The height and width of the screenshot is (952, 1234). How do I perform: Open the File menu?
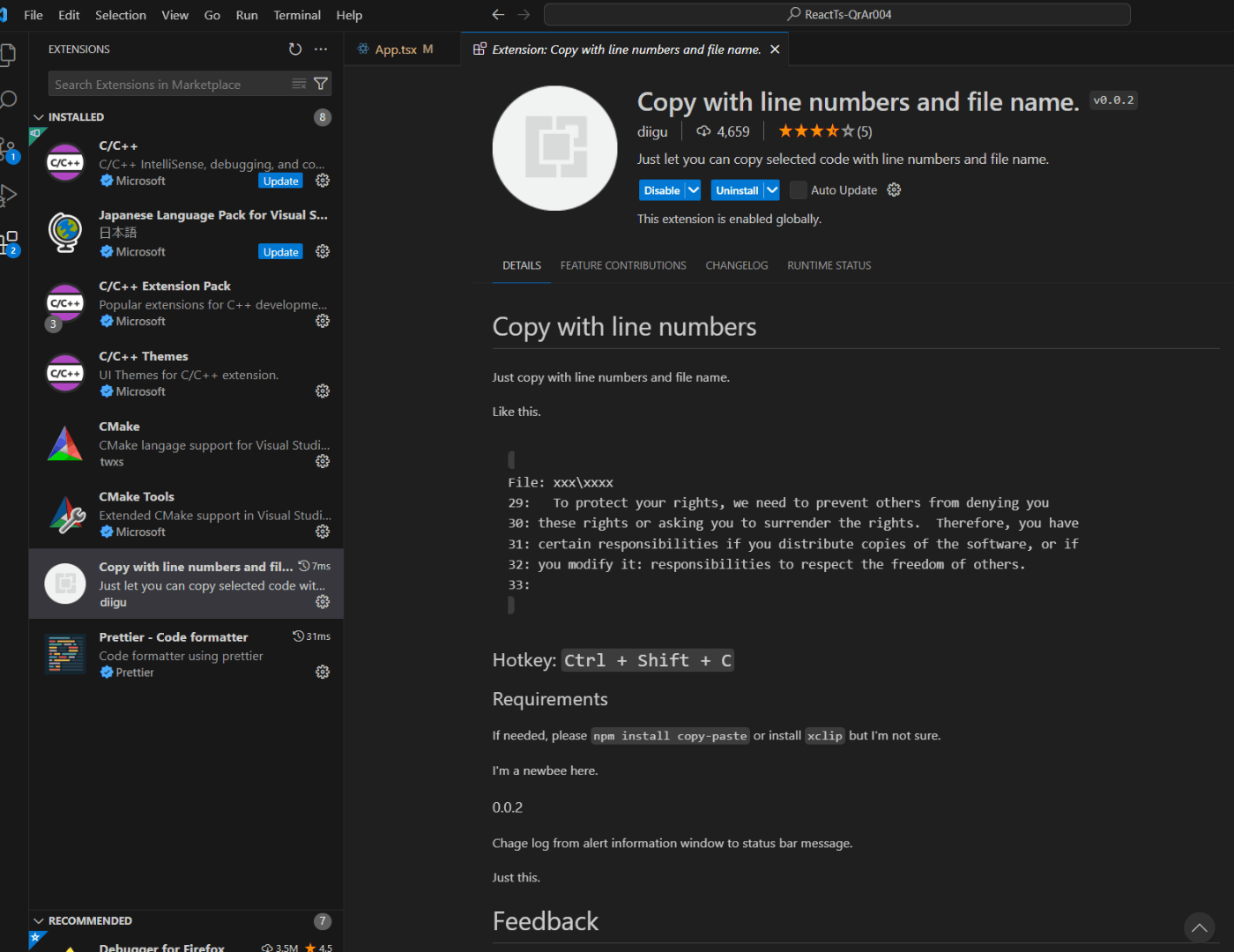(33, 15)
